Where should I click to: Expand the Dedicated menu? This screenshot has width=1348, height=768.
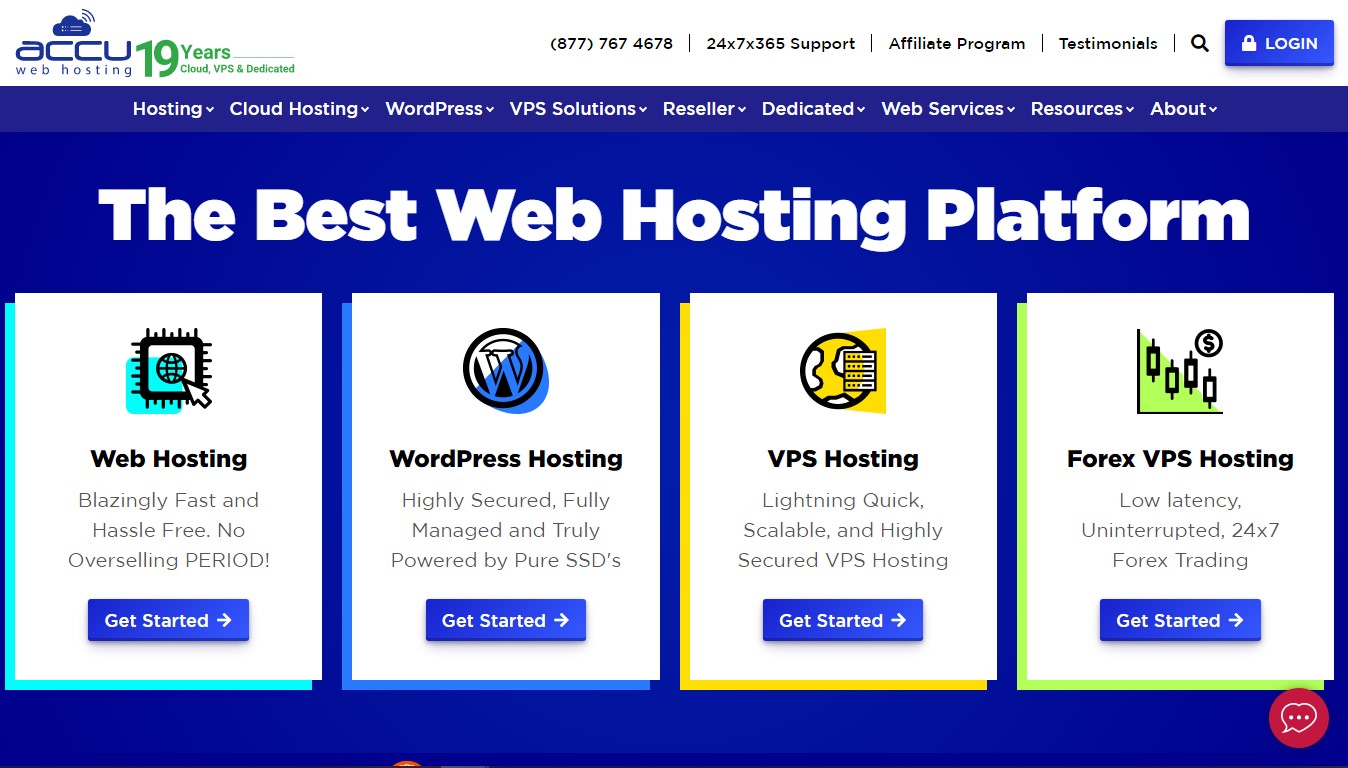click(x=813, y=109)
